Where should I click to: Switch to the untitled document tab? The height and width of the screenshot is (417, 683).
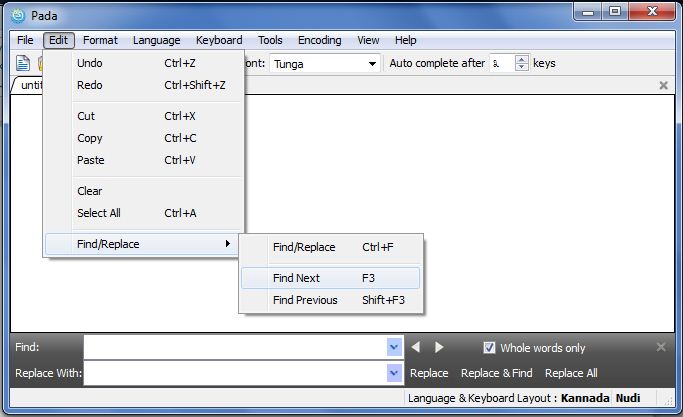coord(28,85)
